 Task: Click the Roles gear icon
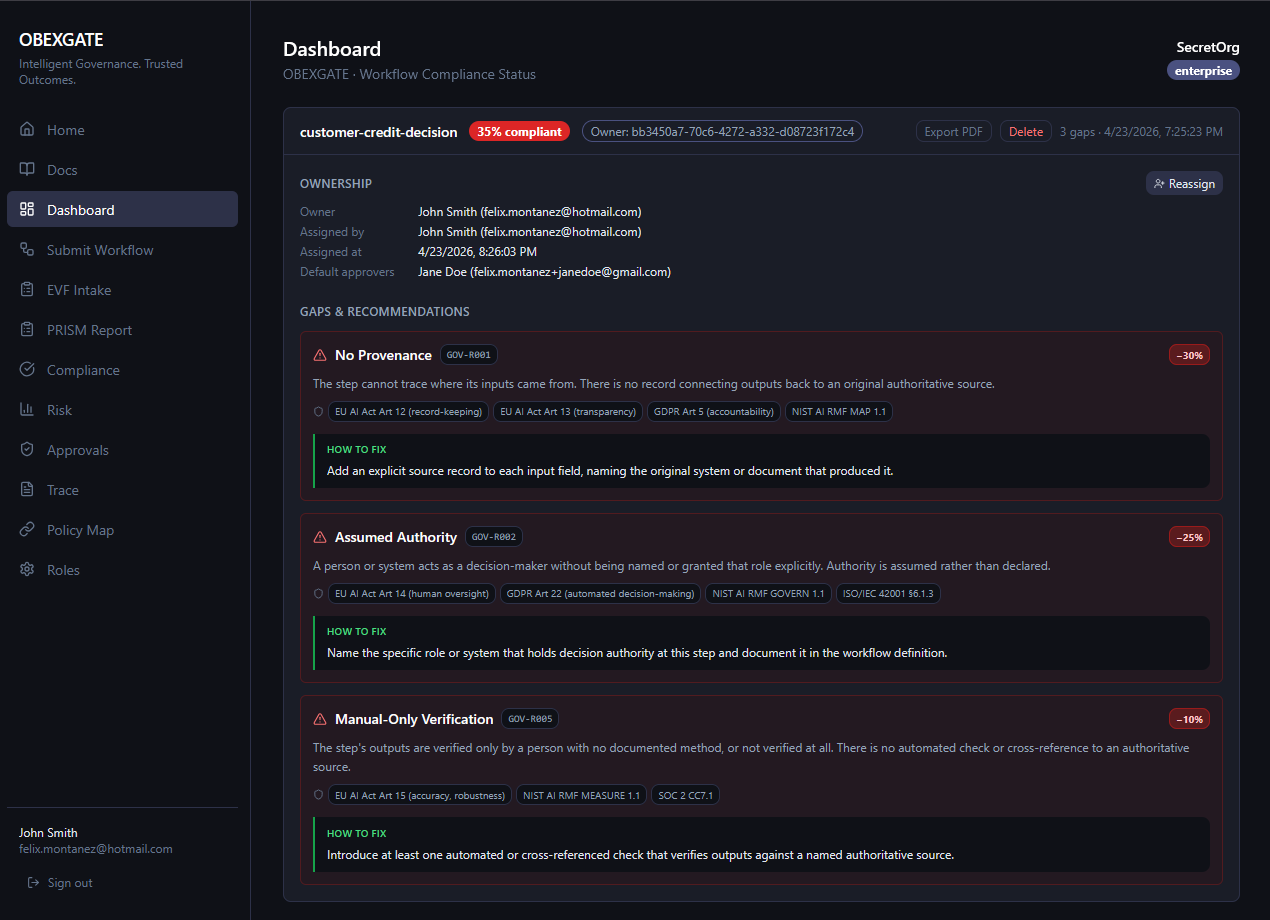click(27, 570)
